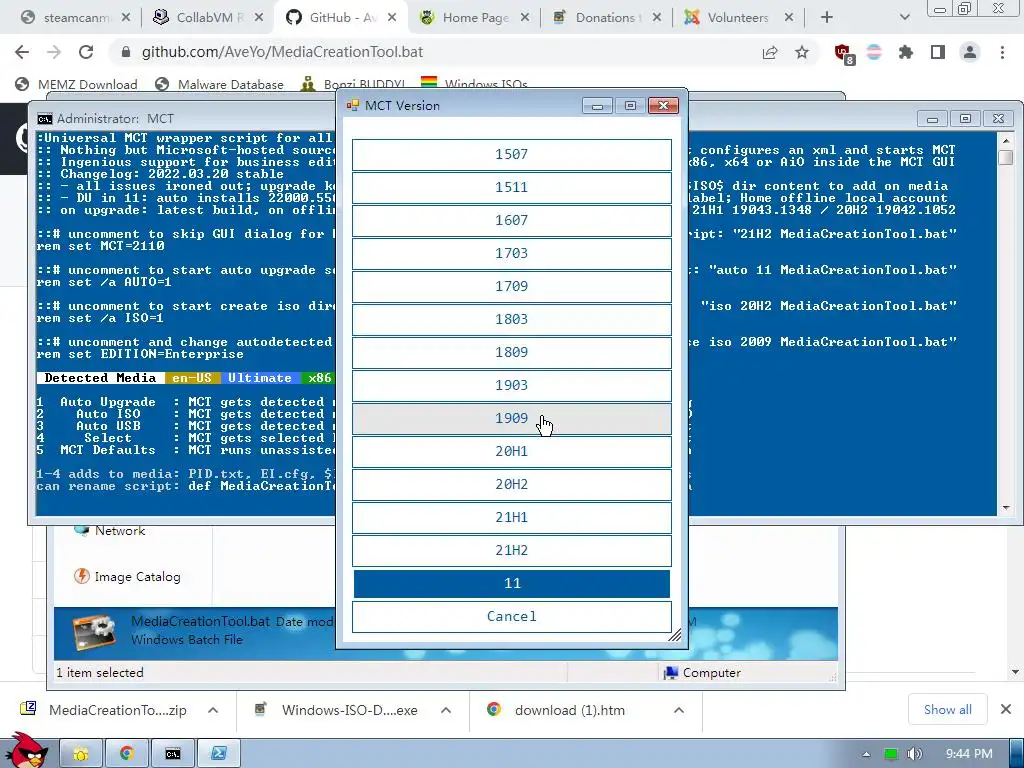Click the MCT Version dialog title icon
The width and height of the screenshot is (1024, 768).
click(353, 106)
